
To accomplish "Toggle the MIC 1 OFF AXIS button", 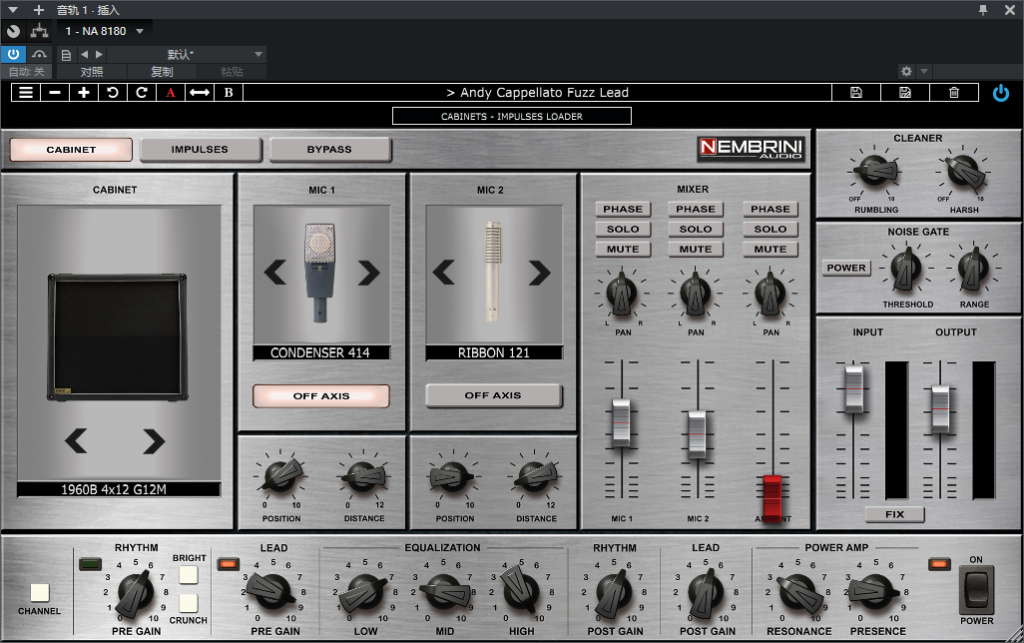I will tap(321, 396).
